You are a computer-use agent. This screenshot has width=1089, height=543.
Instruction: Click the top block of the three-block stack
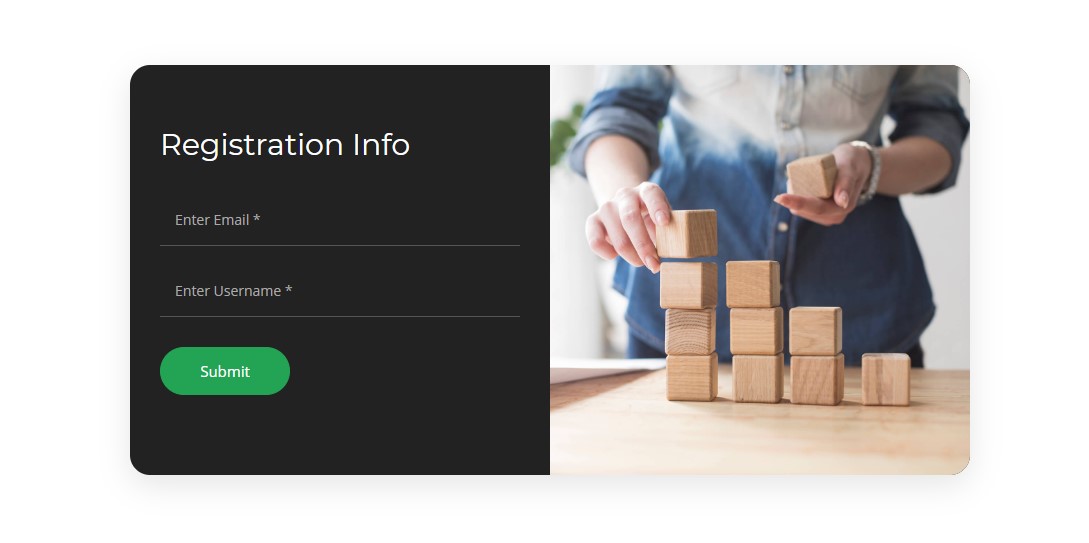[753, 284]
